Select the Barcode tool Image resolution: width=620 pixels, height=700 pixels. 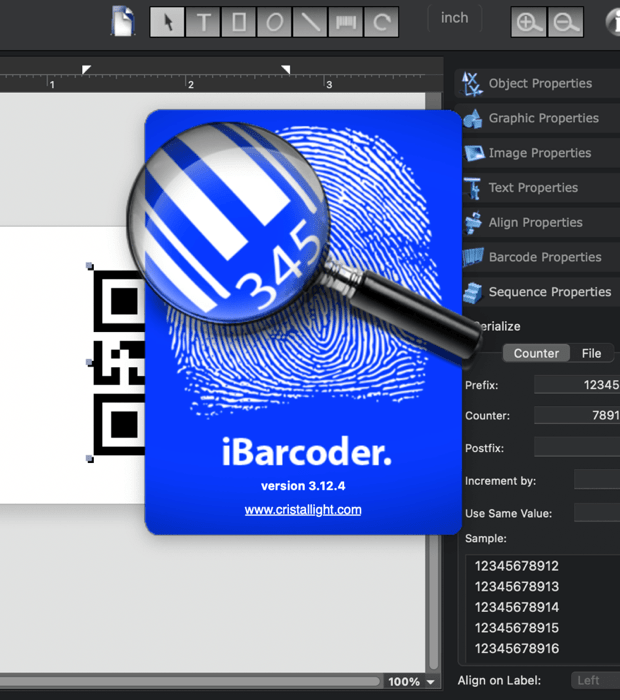pos(346,22)
